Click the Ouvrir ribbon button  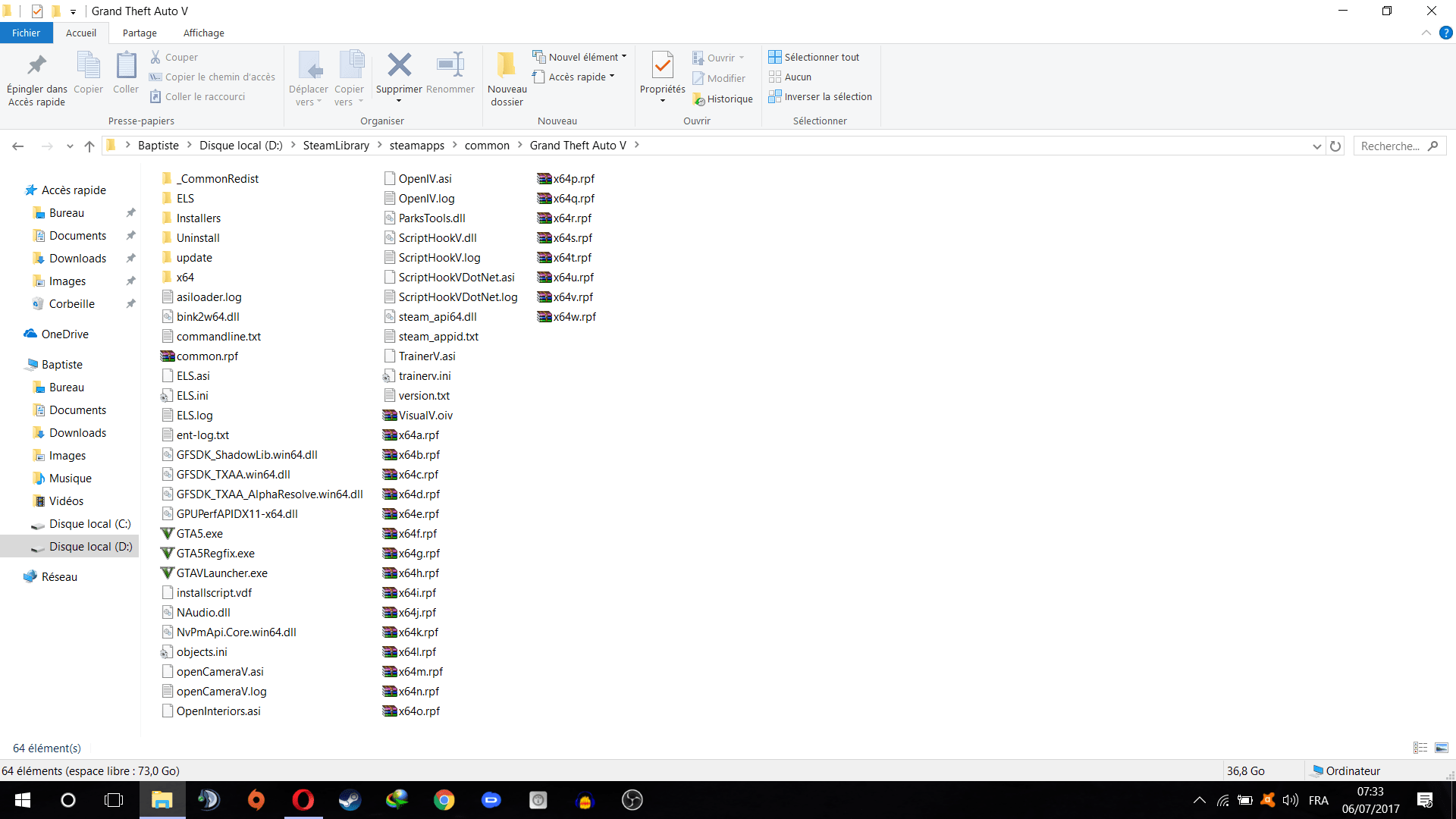718,58
